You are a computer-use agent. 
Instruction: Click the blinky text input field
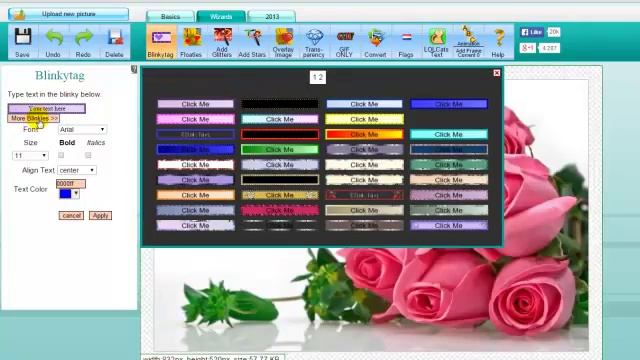coord(47,109)
